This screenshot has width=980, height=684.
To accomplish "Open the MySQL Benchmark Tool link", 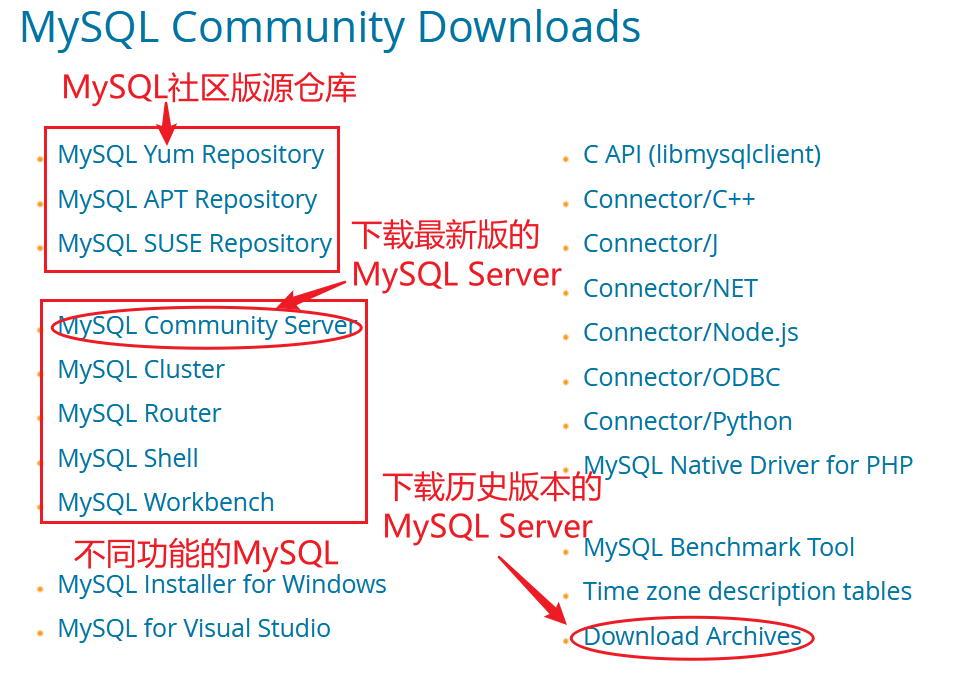I will 719,547.
